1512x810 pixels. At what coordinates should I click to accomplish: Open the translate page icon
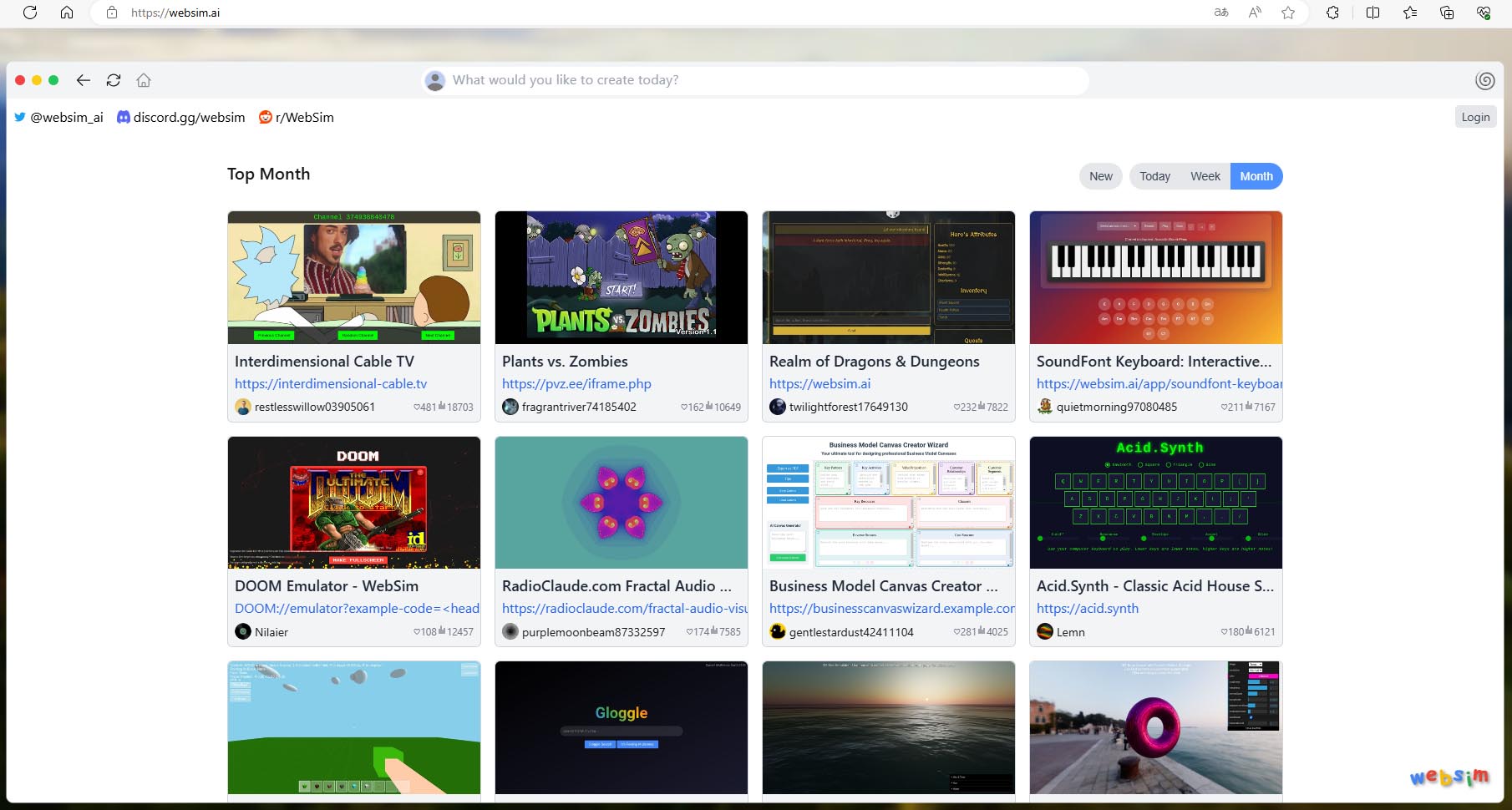[1221, 13]
